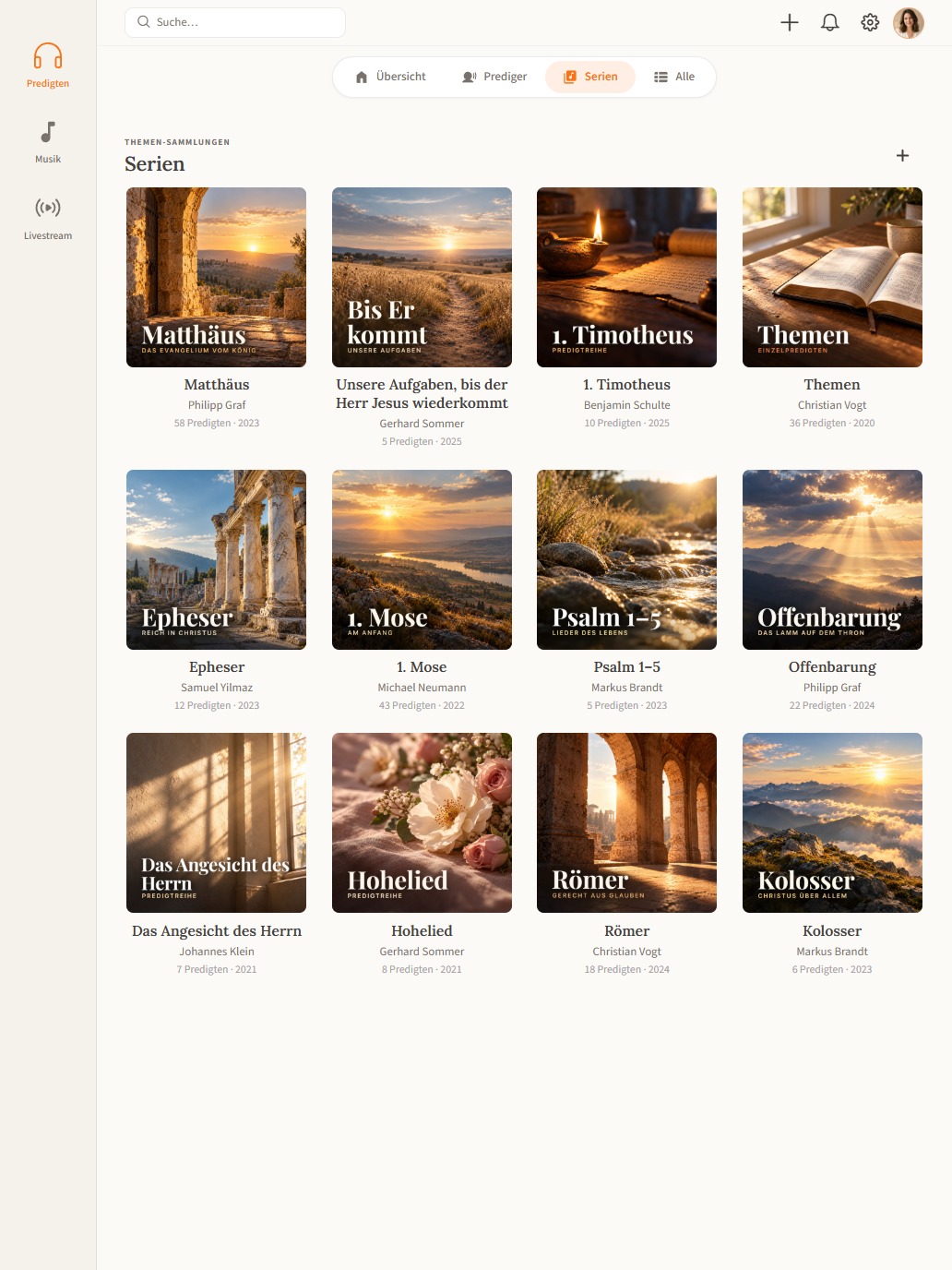Screen dimensions: 952x1270
Task: Switch to the Übersicht tab
Action: [x=391, y=77]
